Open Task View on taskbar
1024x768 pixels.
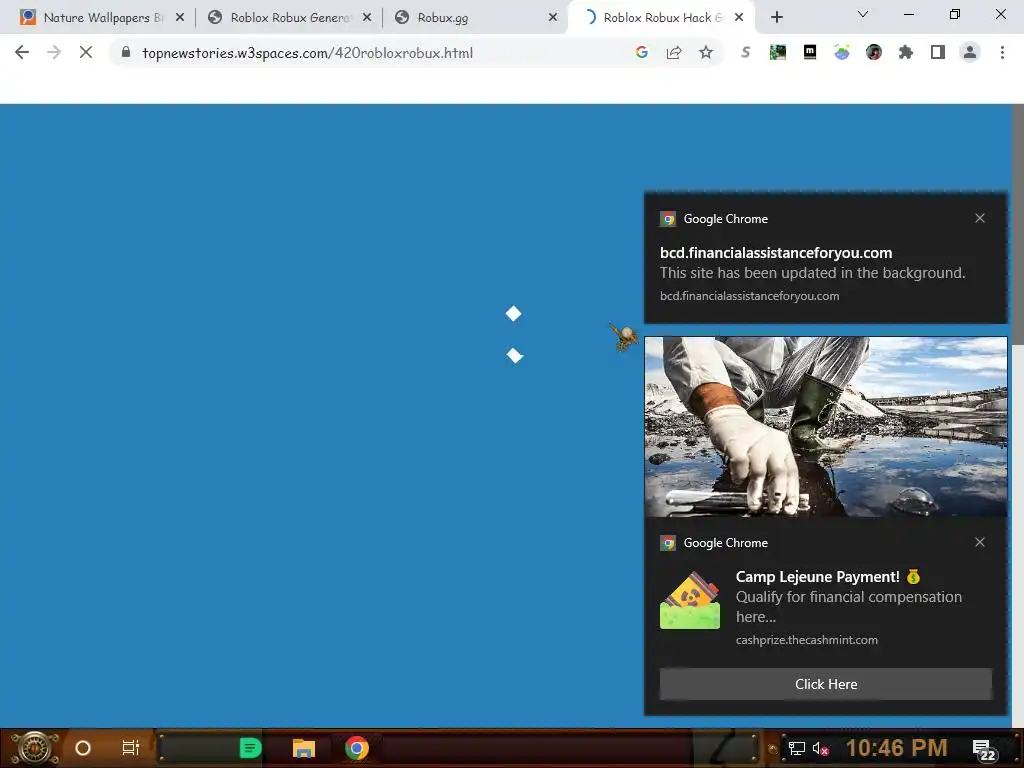coord(131,748)
